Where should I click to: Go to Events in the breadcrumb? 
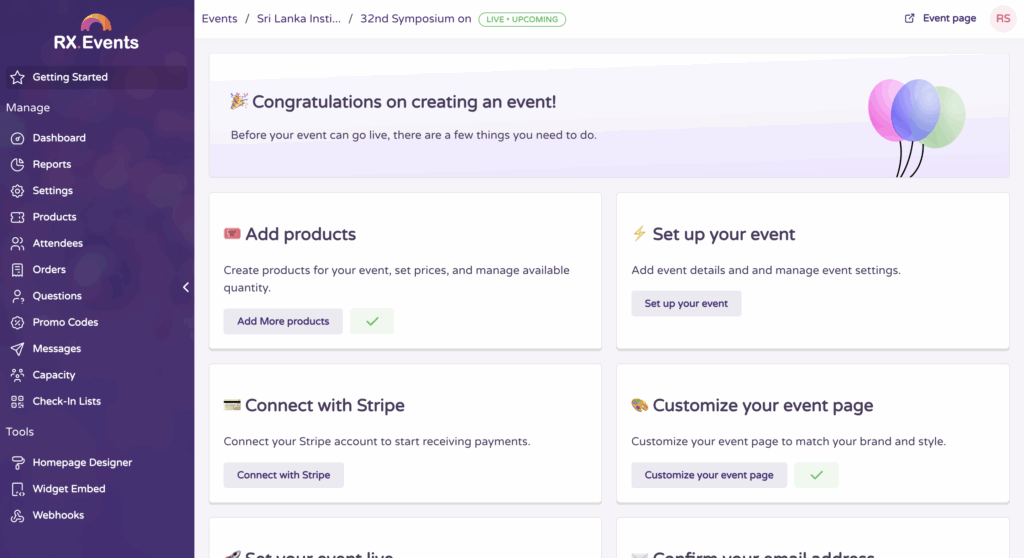click(x=219, y=19)
